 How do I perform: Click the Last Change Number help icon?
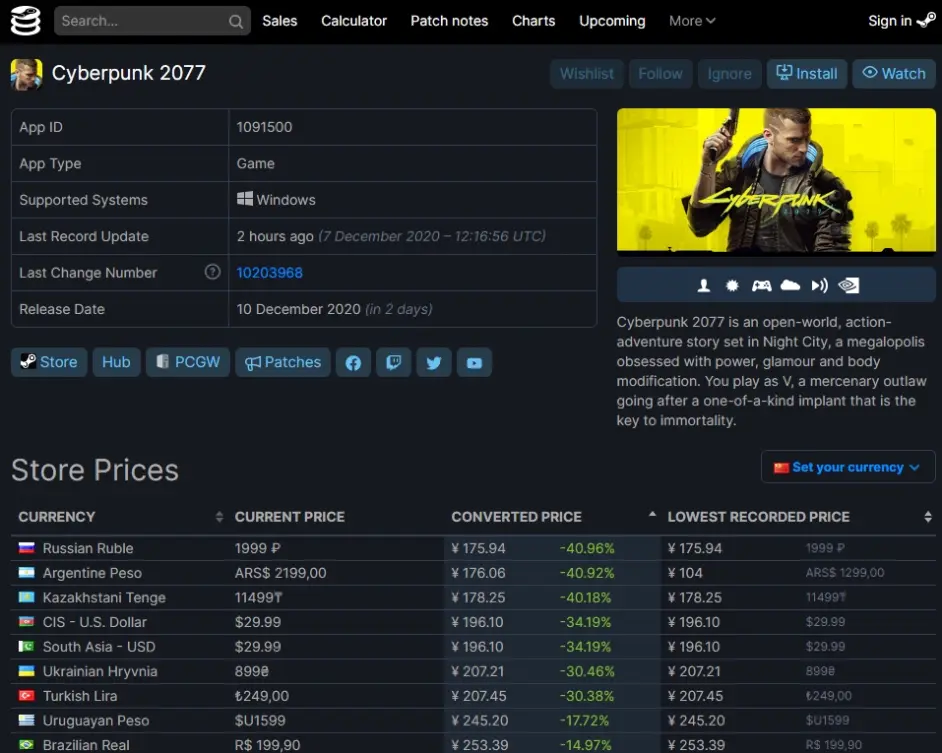tap(212, 272)
